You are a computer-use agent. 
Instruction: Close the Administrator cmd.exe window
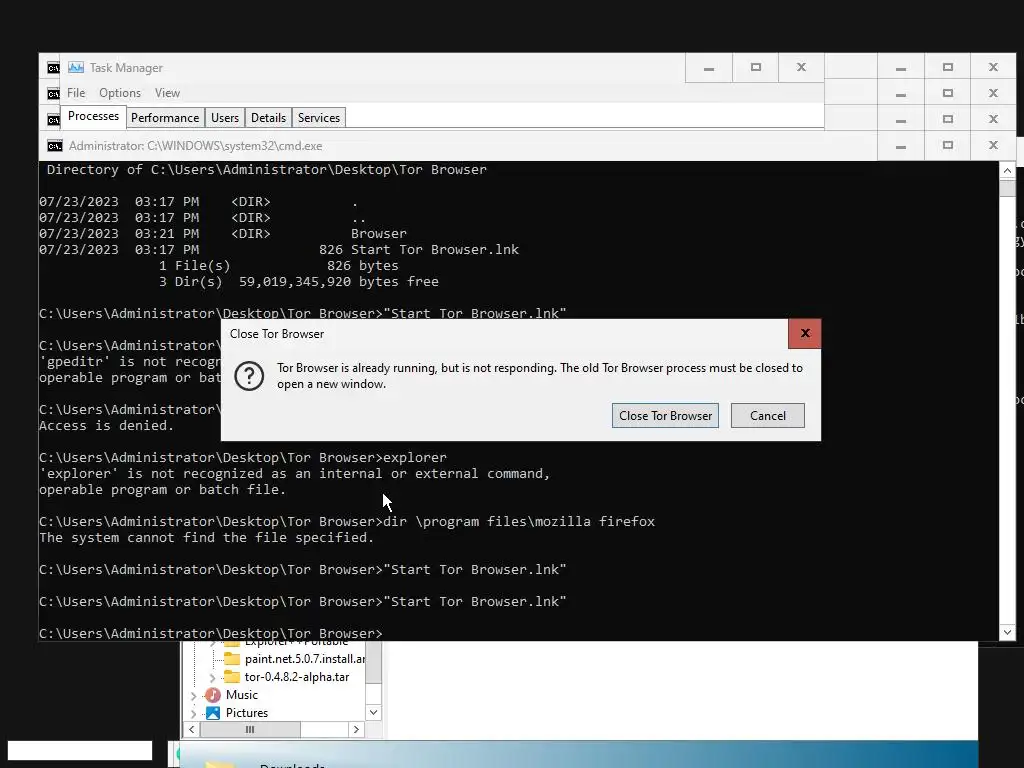993,145
